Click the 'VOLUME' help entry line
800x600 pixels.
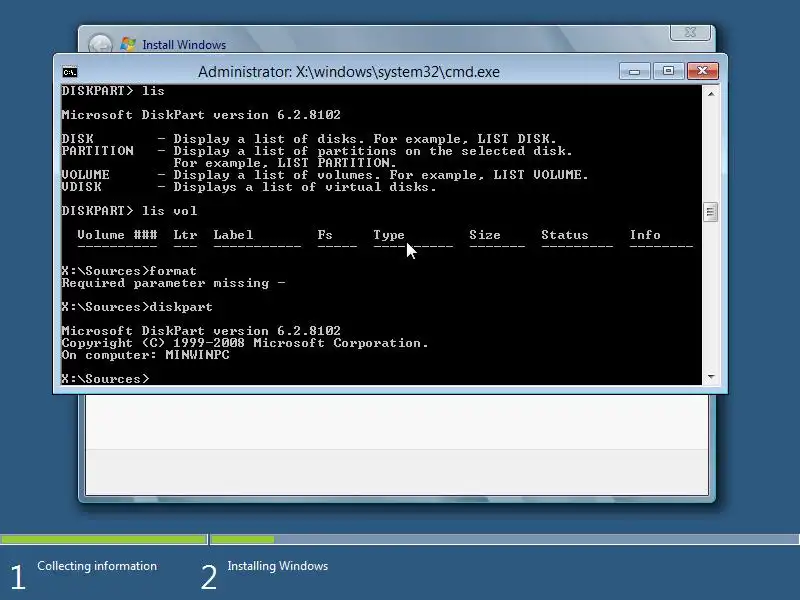pos(325,175)
